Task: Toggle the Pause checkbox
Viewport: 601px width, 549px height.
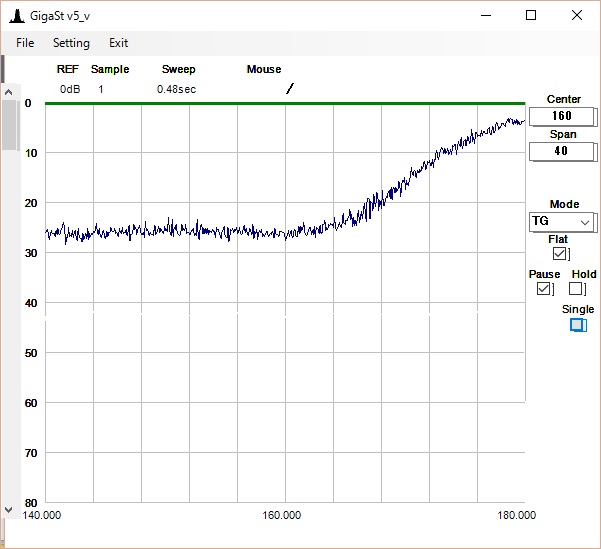Action: click(x=544, y=289)
